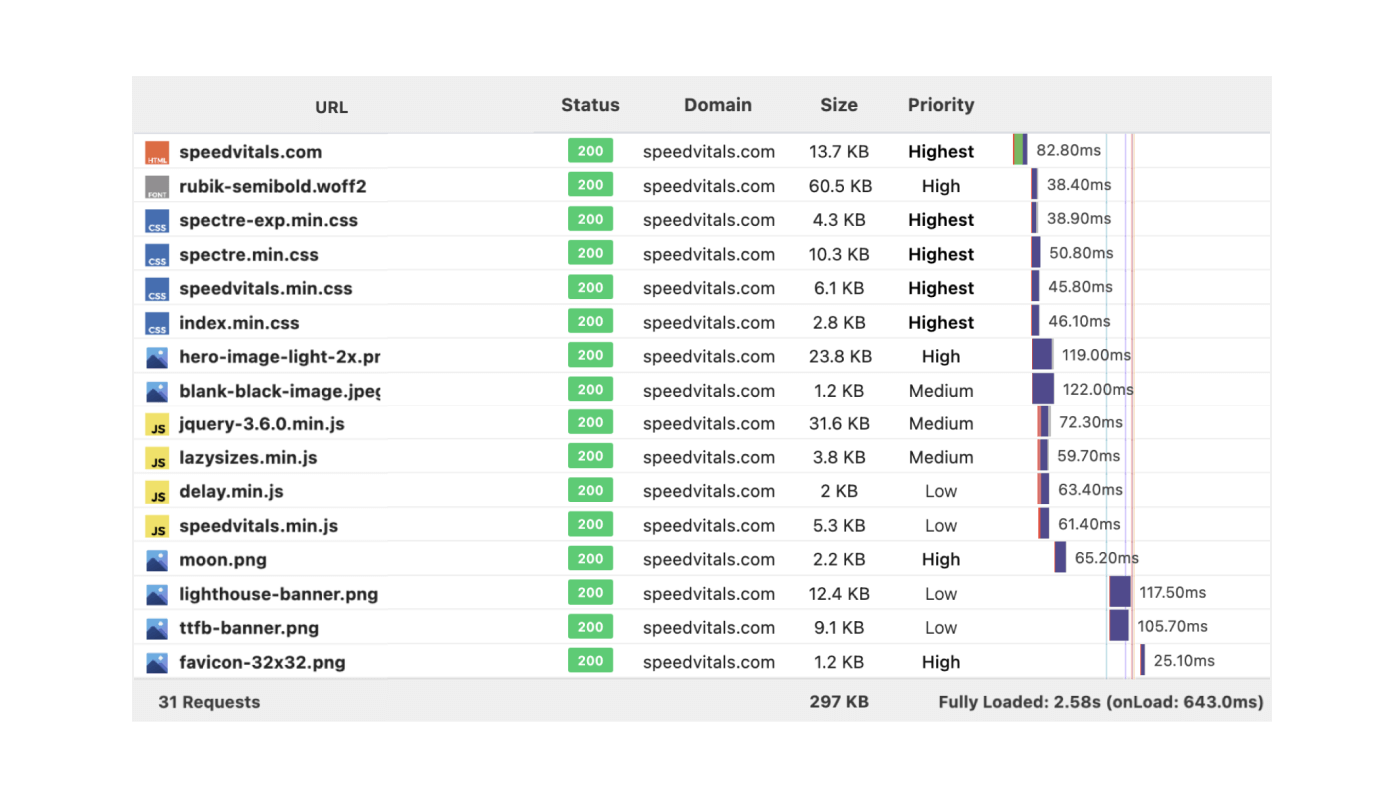The image size is (1400, 800).
Task: Click the URL column header
Action: pos(331,107)
